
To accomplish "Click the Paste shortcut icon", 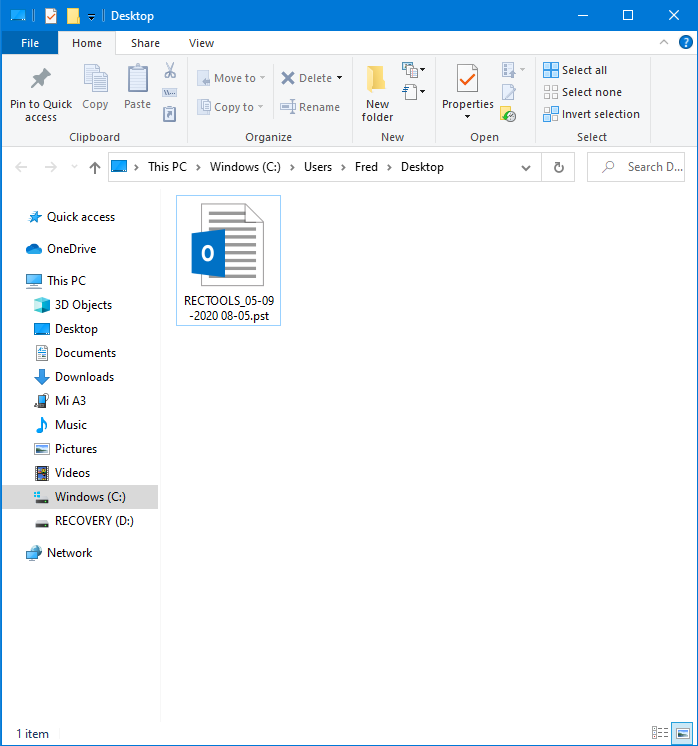I will pyautogui.click(x=170, y=114).
